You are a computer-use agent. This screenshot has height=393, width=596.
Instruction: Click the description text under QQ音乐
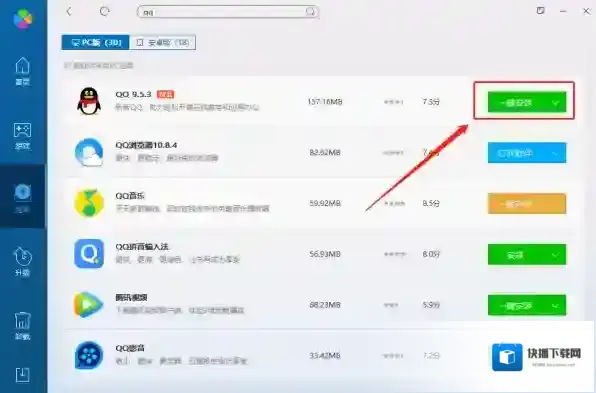[192, 209]
